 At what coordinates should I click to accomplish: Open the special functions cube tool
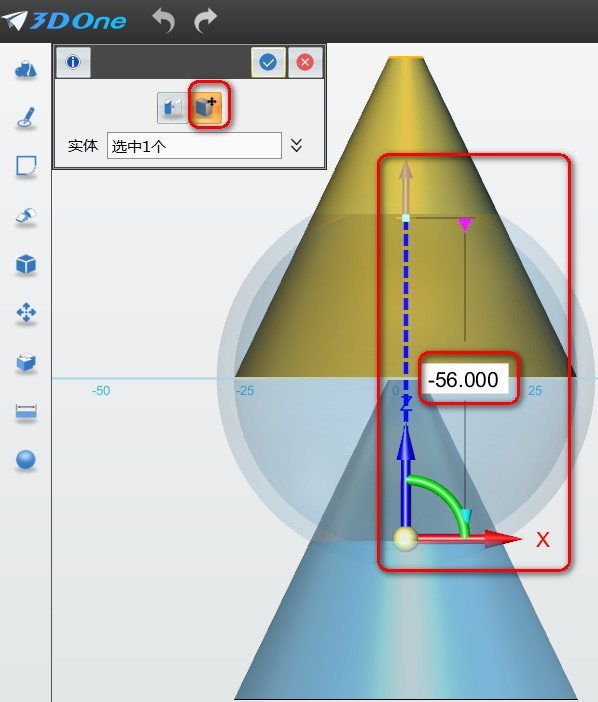pyautogui.click(x=26, y=264)
